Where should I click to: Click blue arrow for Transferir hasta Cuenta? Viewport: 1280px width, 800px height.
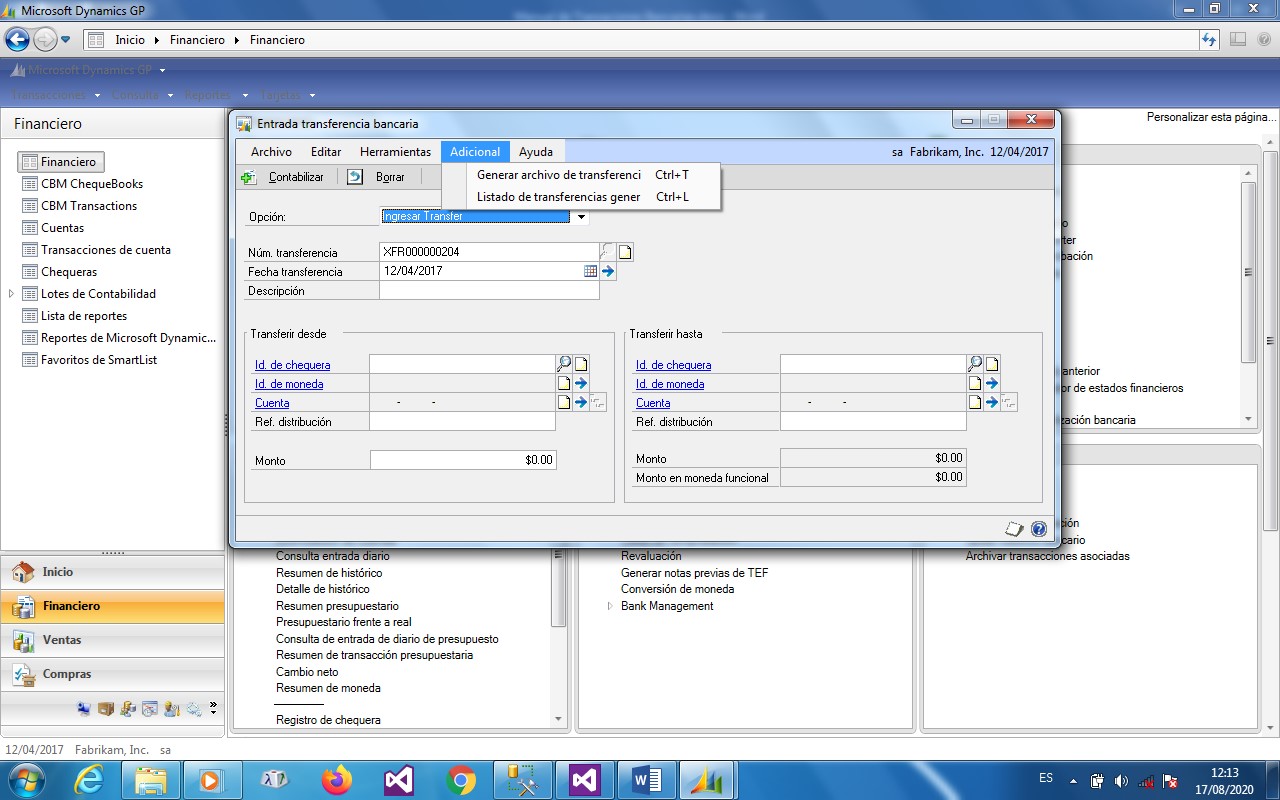pyautogui.click(x=992, y=402)
